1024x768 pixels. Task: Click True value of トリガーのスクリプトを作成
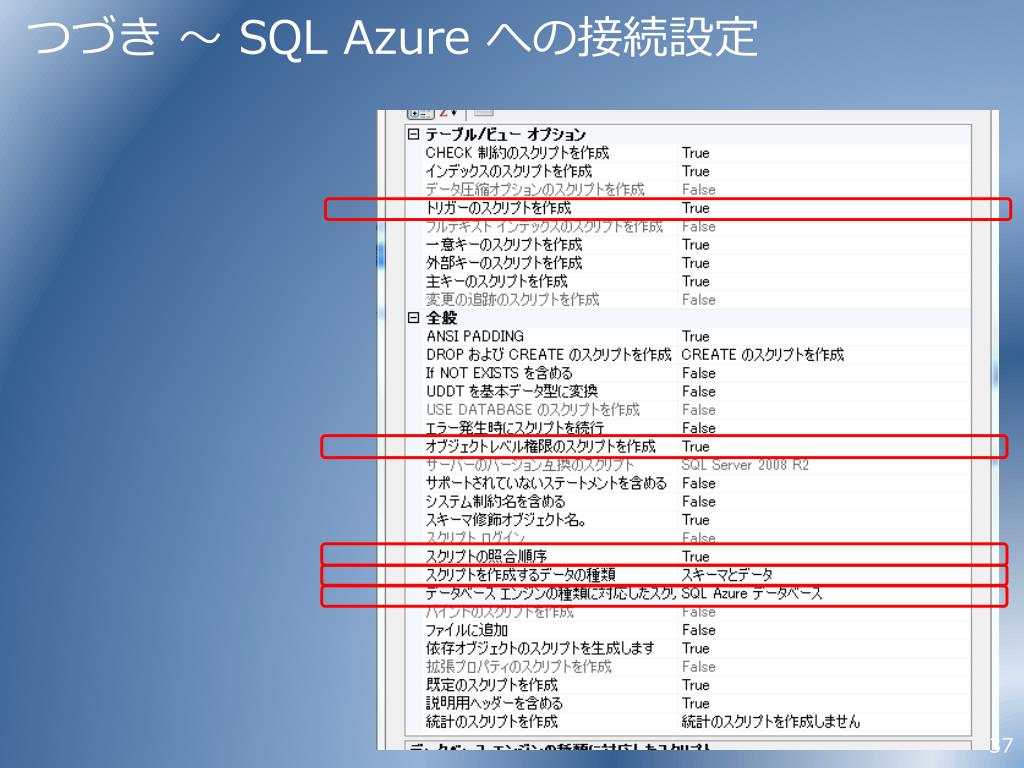696,208
